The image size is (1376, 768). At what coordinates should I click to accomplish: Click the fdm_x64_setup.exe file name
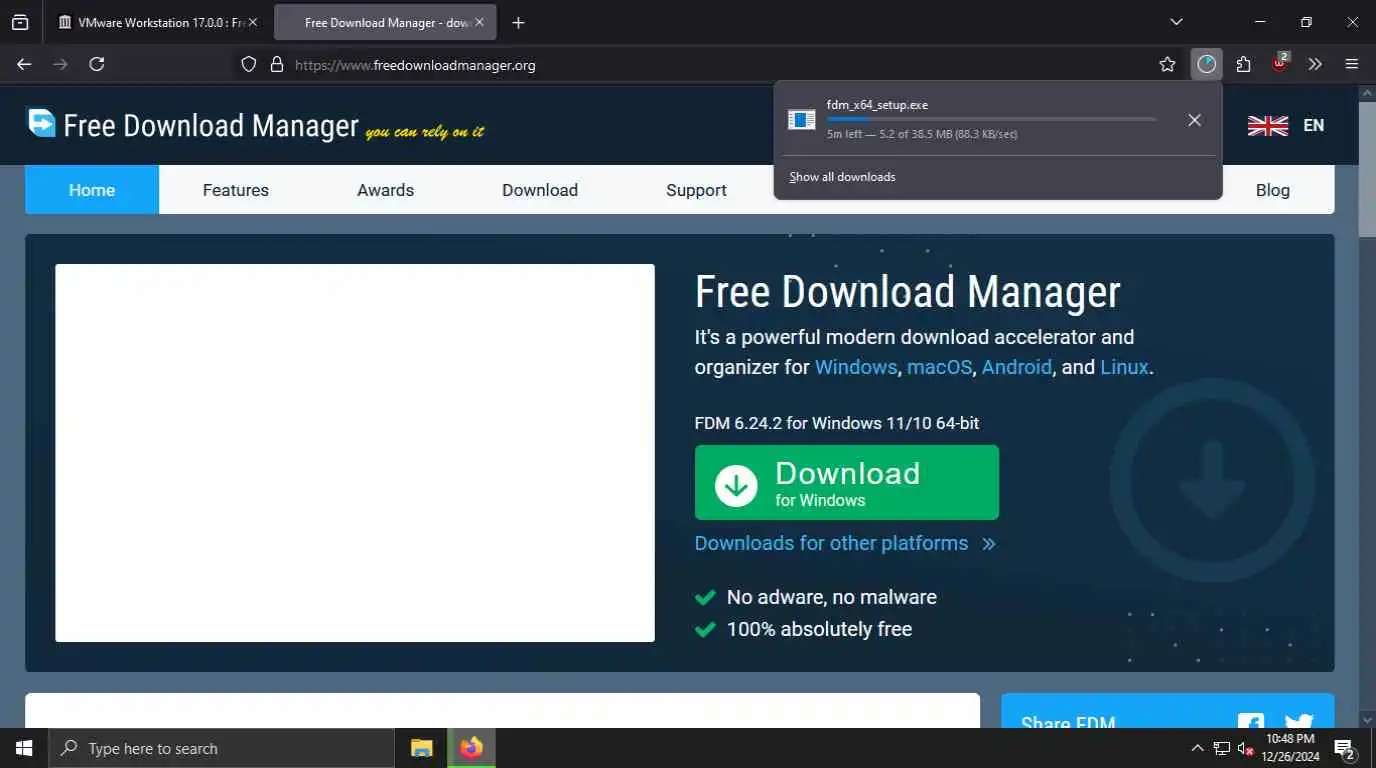pyautogui.click(x=877, y=105)
